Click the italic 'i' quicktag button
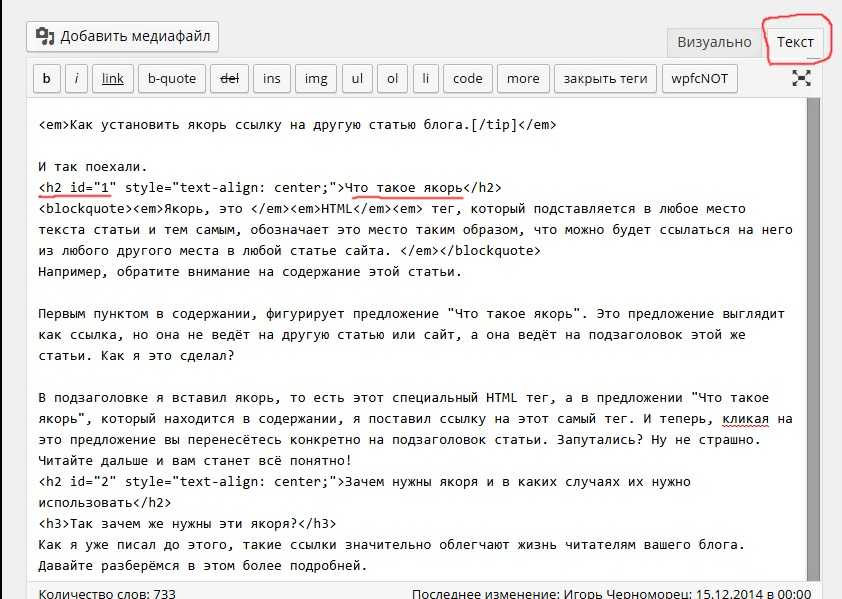The height and width of the screenshot is (599, 842). [x=77, y=78]
